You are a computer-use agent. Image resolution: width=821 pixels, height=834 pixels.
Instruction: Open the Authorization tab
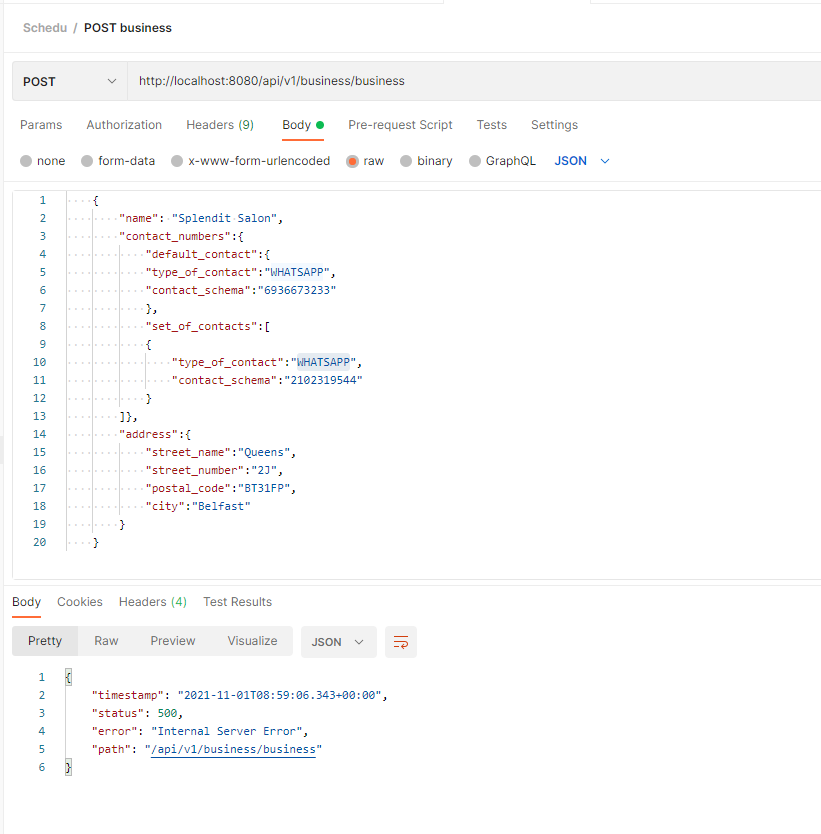point(124,125)
